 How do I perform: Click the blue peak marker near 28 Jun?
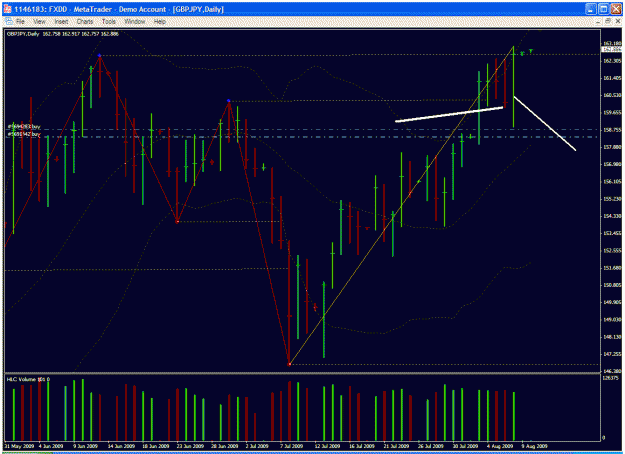[x=228, y=101]
